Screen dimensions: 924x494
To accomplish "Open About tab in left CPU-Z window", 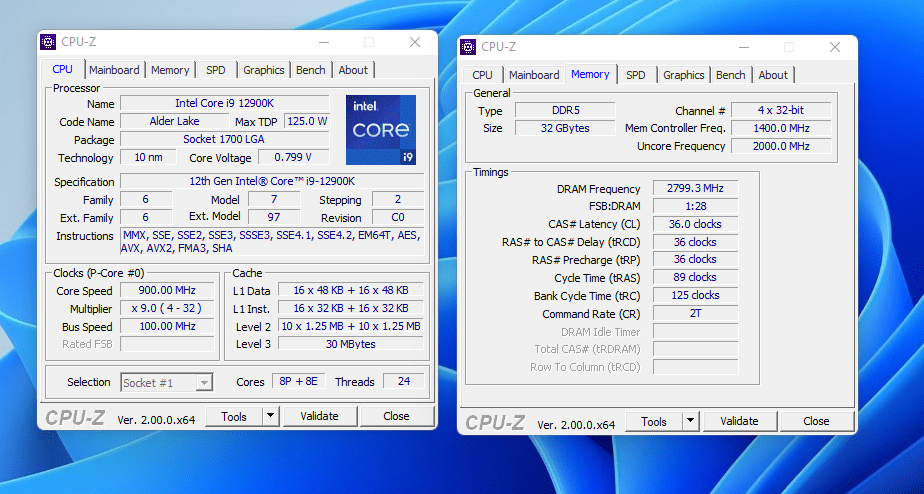I will 353,70.
